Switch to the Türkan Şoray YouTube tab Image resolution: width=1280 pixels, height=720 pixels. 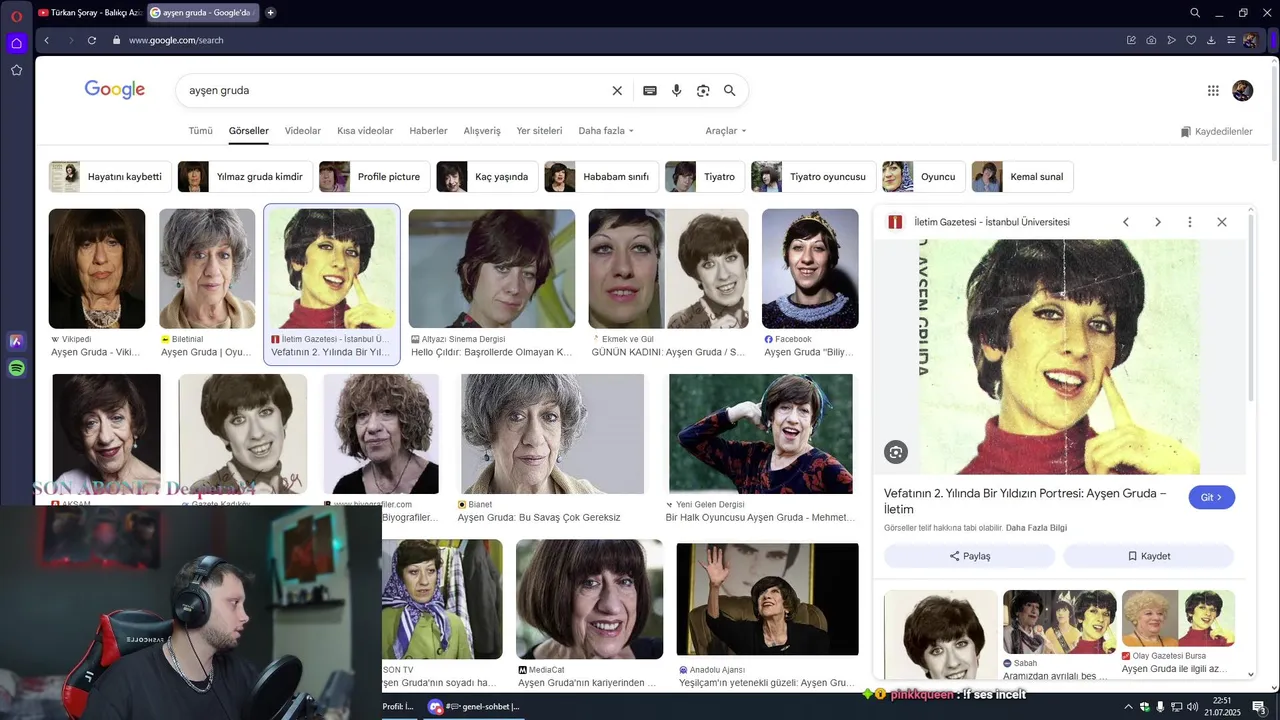click(90, 13)
